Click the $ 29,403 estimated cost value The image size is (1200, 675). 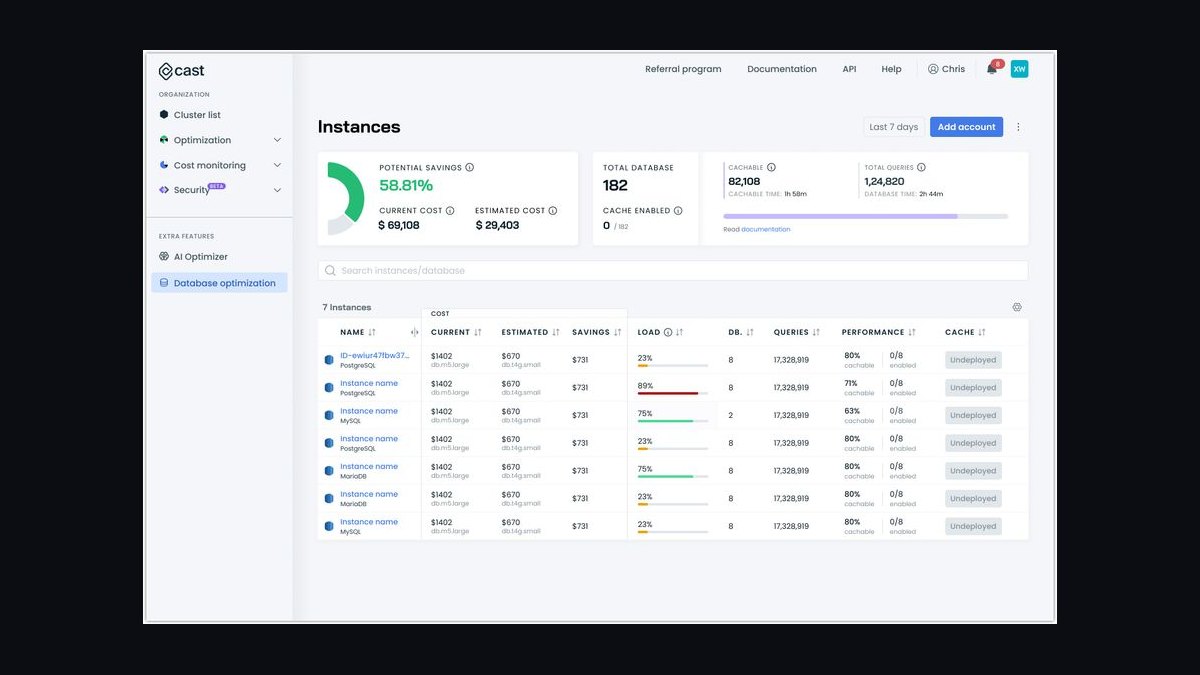point(497,225)
